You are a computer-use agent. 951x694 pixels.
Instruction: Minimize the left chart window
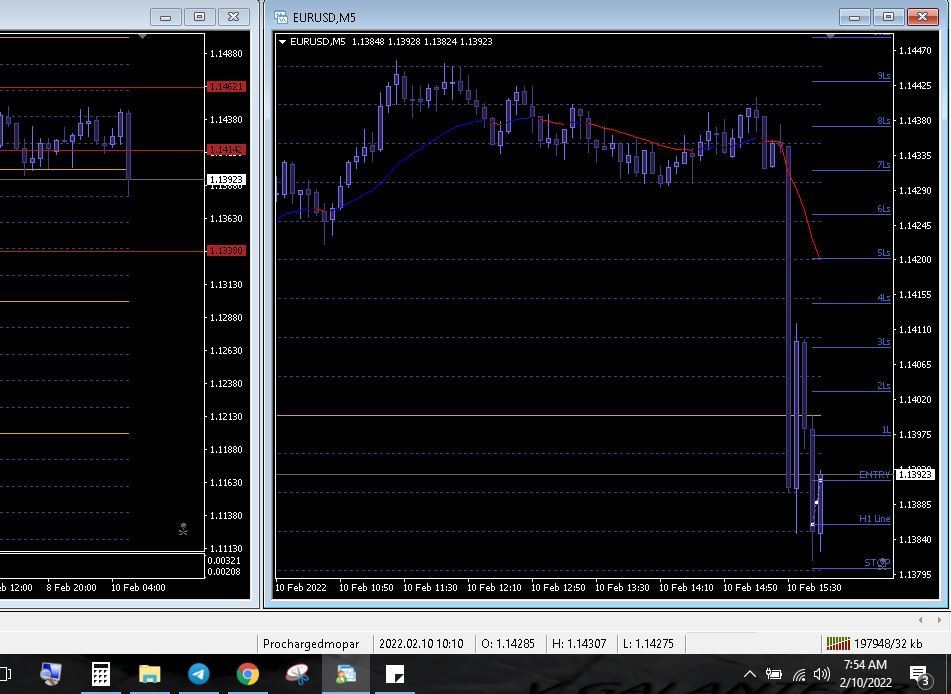[165, 17]
